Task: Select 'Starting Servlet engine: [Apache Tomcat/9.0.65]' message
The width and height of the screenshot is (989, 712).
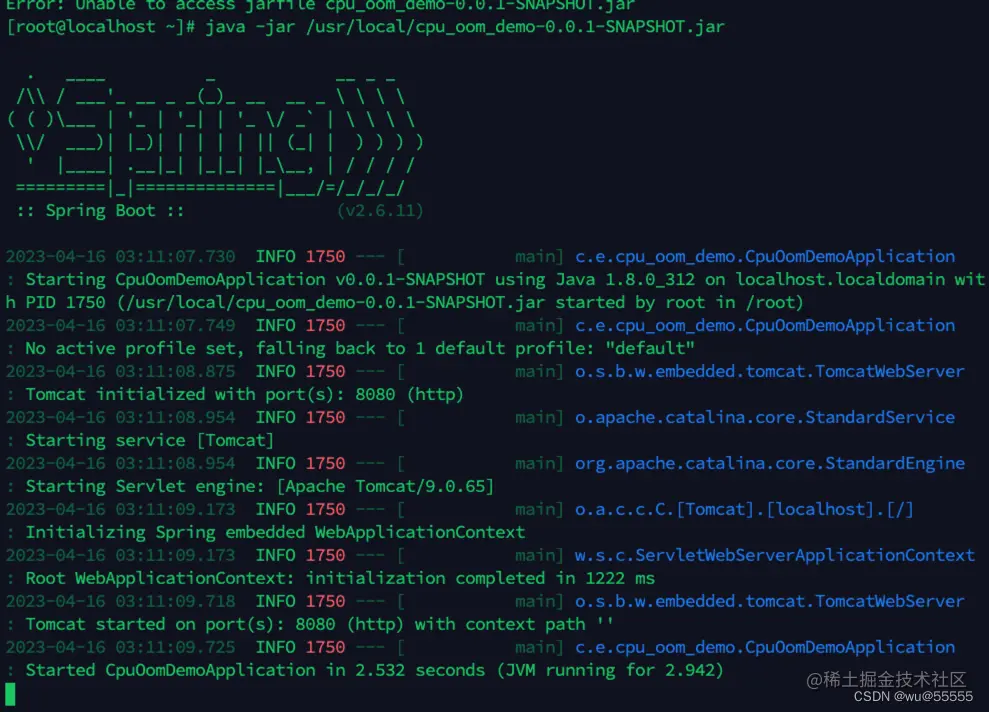Action: point(260,486)
